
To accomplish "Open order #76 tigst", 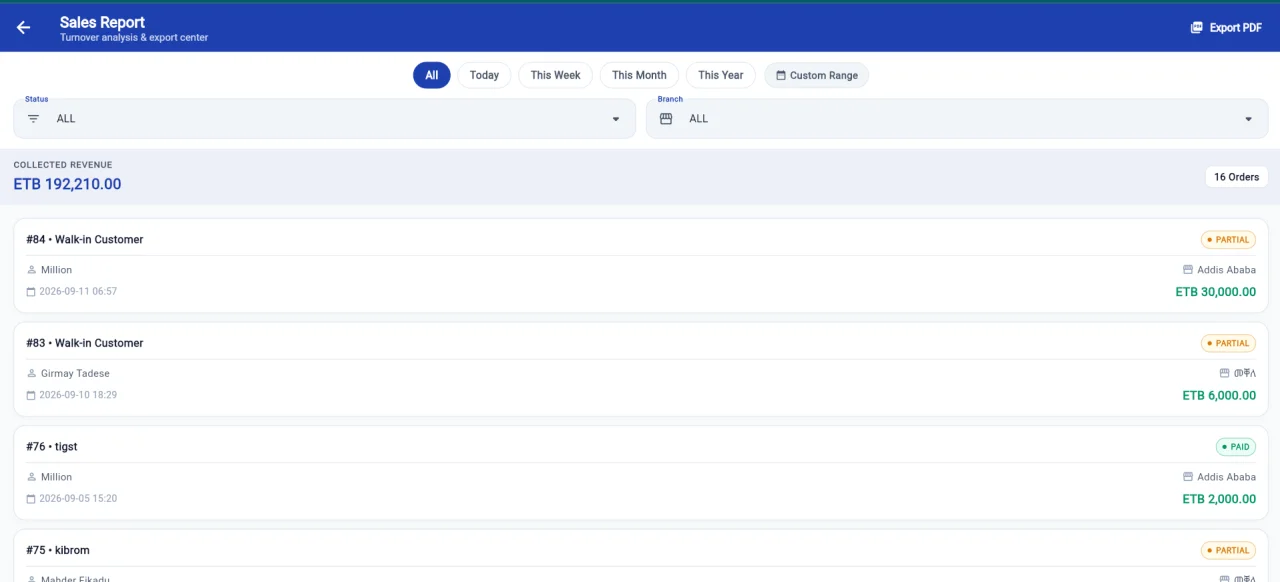I will [641, 472].
